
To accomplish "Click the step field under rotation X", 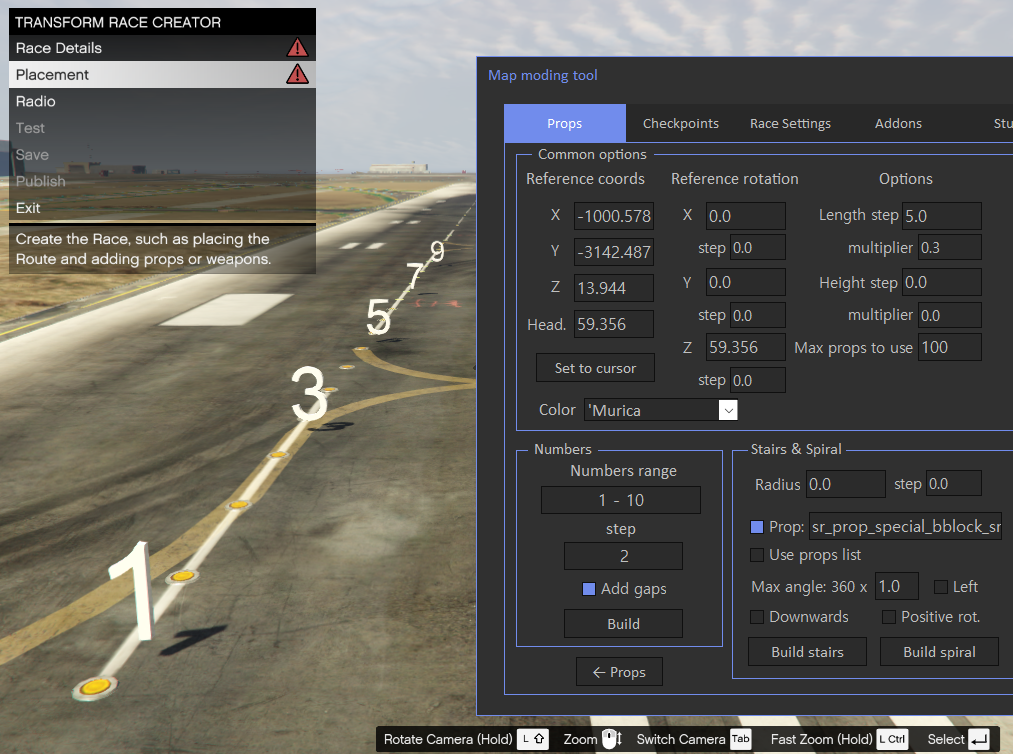I will point(758,247).
